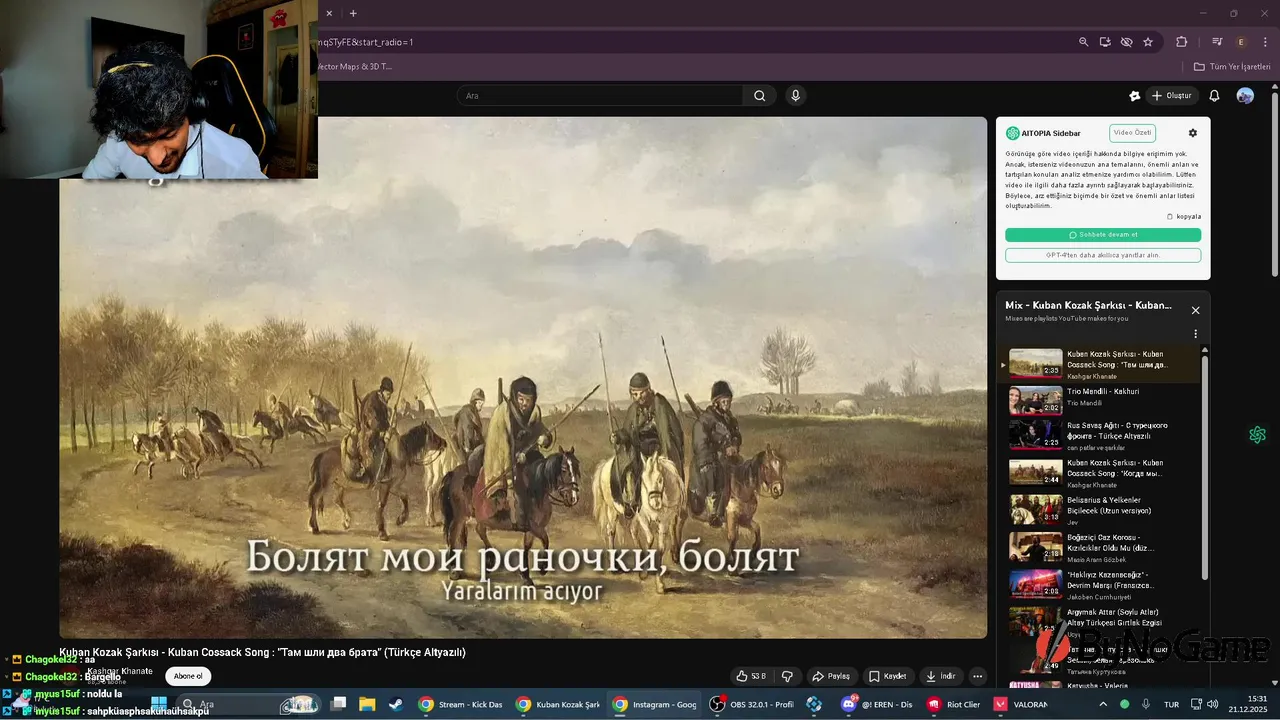Switch to Stream - Kick Dashboard Chrome window
This screenshot has width=1280, height=720.
pos(460,704)
